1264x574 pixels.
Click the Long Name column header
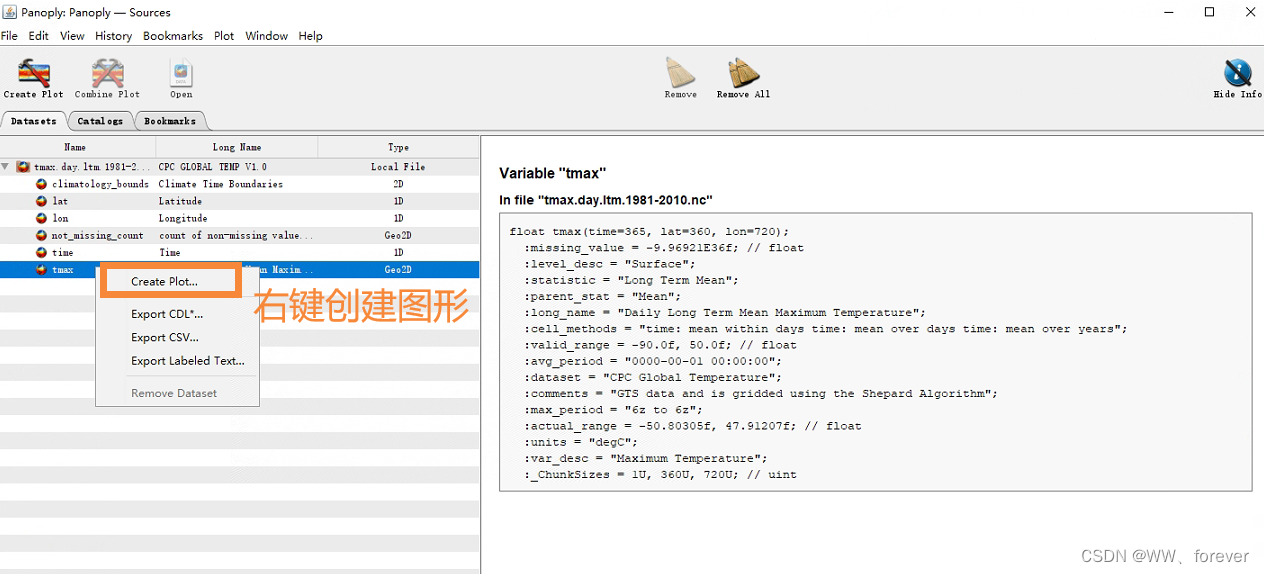tap(237, 147)
